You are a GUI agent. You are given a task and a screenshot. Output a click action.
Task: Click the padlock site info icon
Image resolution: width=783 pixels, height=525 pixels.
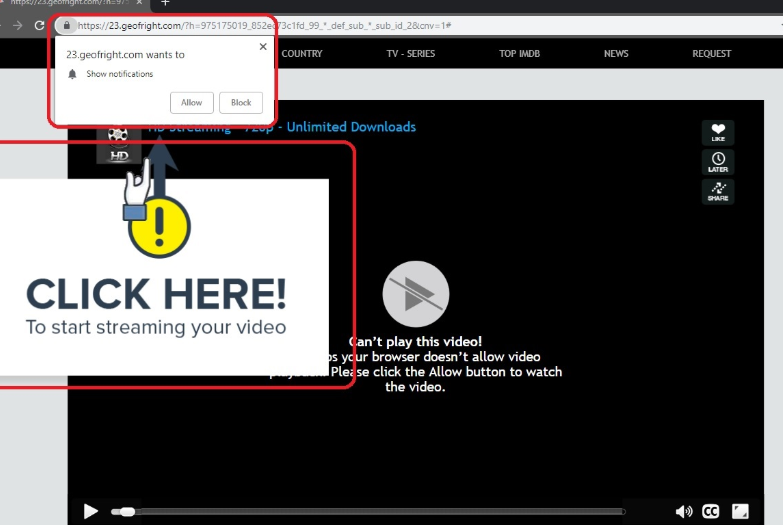coord(66,25)
